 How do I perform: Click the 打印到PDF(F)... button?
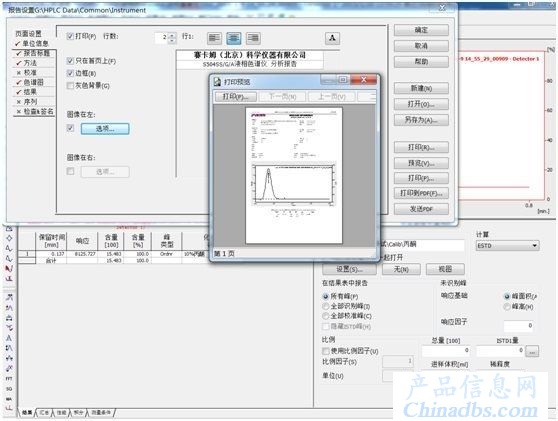(x=421, y=193)
